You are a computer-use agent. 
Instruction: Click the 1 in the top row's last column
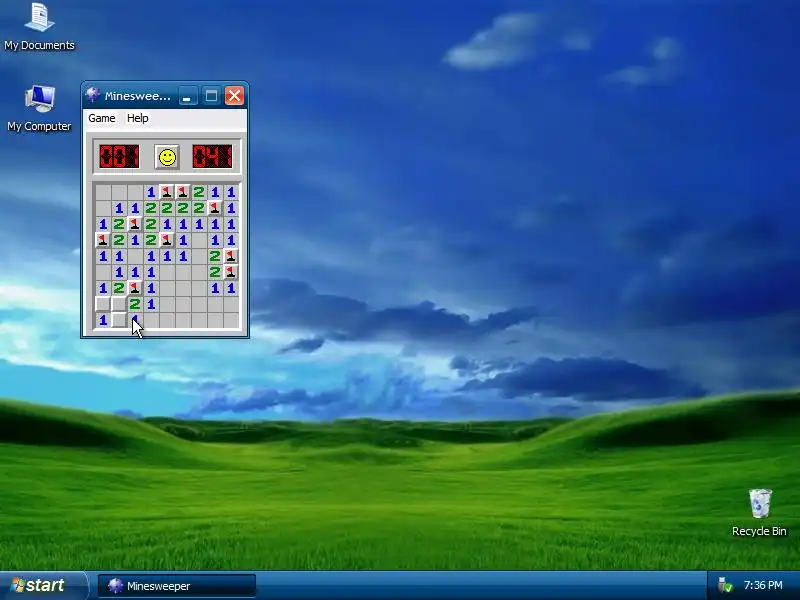click(x=231, y=192)
